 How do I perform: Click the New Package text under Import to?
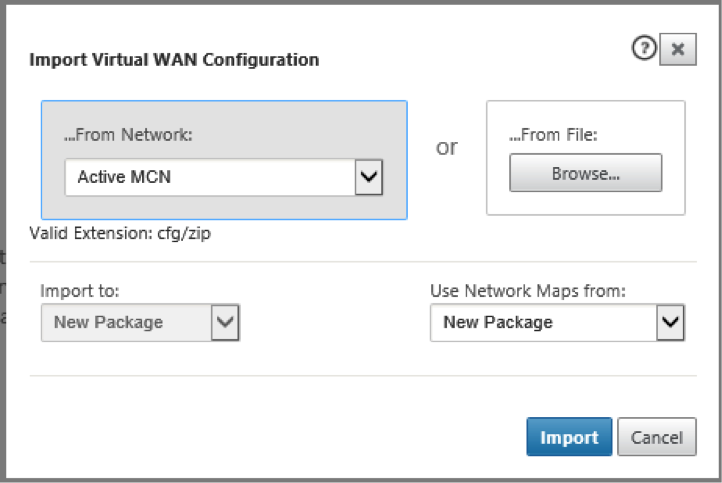[108, 322]
